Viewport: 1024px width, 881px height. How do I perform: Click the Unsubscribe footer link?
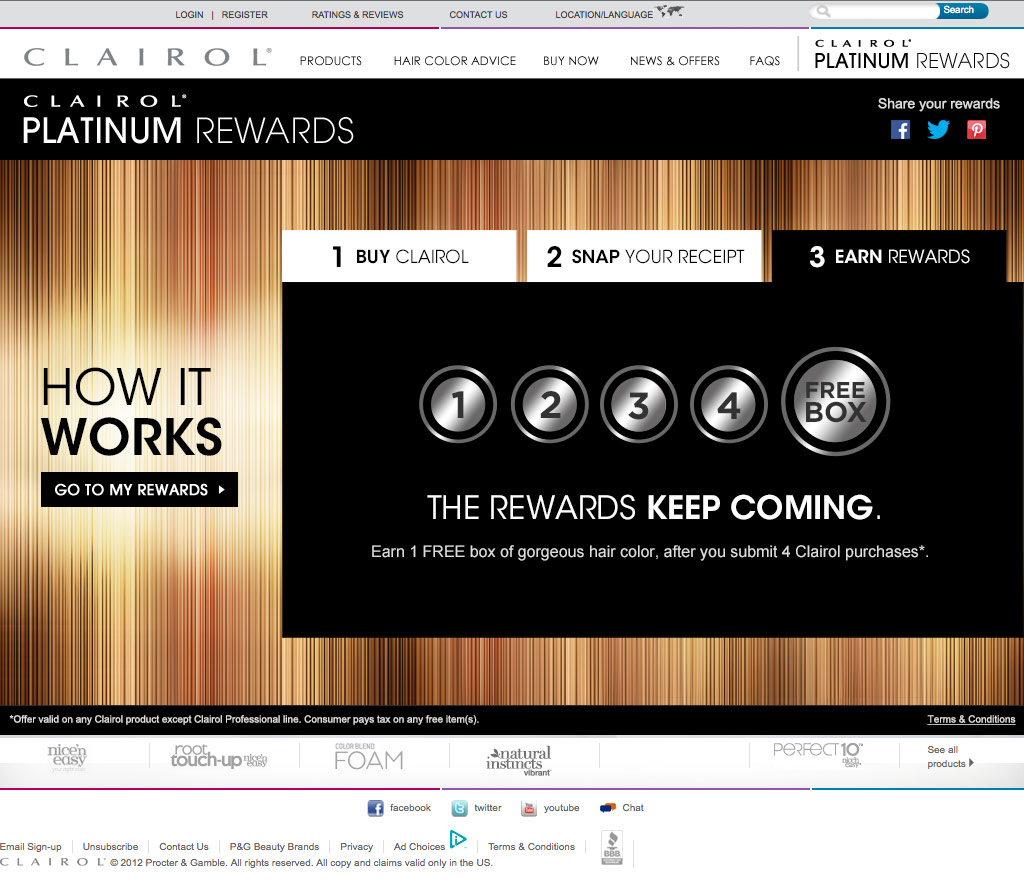coord(110,846)
